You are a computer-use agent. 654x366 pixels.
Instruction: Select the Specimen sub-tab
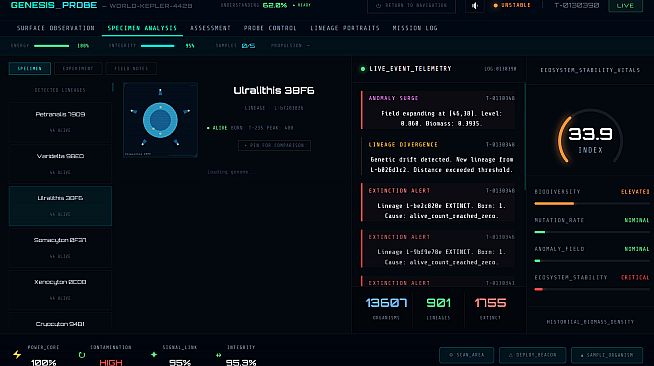30,68
